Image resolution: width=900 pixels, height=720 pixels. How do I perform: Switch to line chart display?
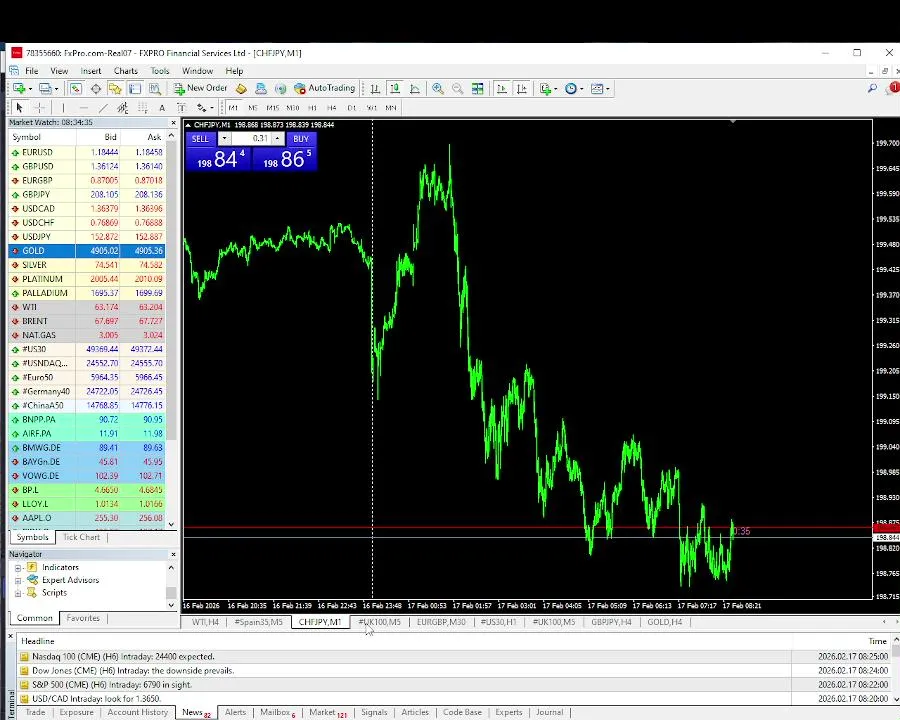pyautogui.click(x=414, y=88)
